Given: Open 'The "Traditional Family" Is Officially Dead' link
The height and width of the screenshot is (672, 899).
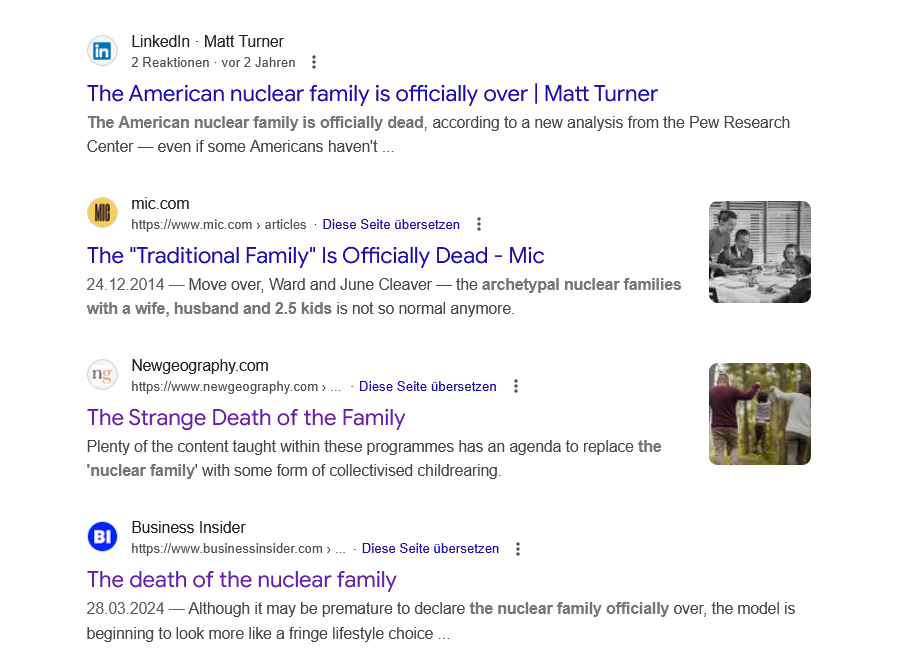Looking at the screenshot, I should (x=315, y=256).
